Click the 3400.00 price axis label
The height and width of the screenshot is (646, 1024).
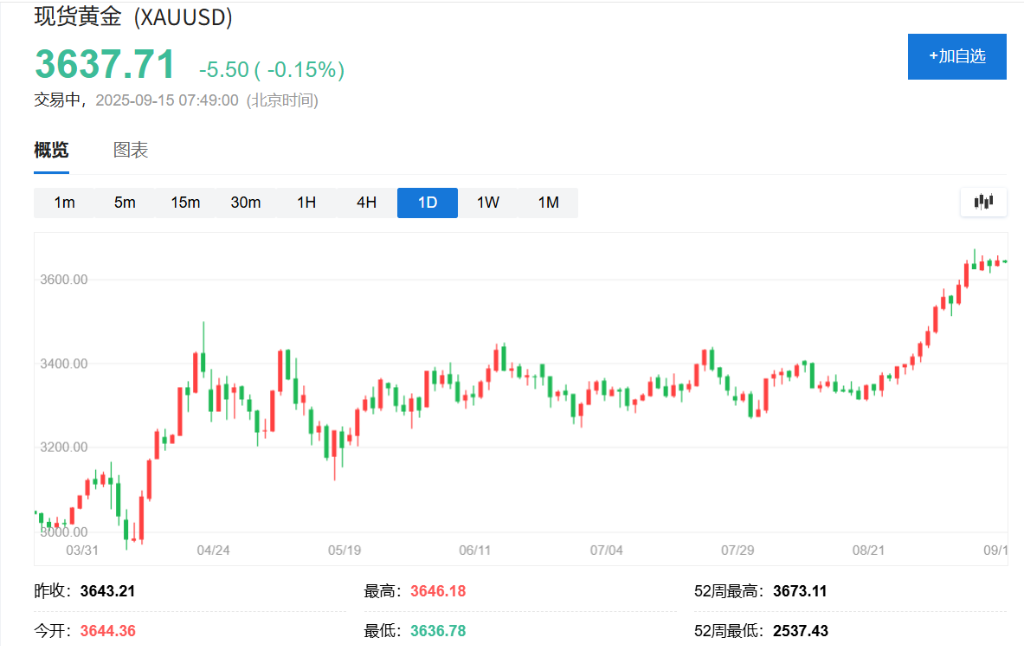[x=61, y=363]
